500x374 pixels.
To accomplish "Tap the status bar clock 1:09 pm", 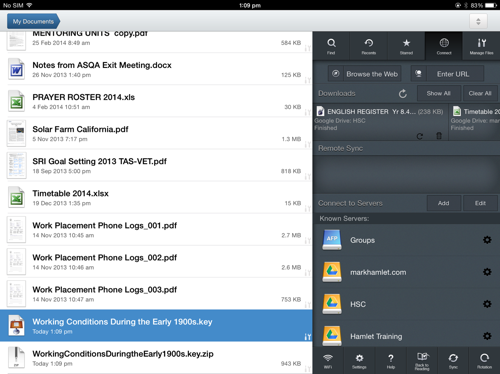I will point(250,5).
